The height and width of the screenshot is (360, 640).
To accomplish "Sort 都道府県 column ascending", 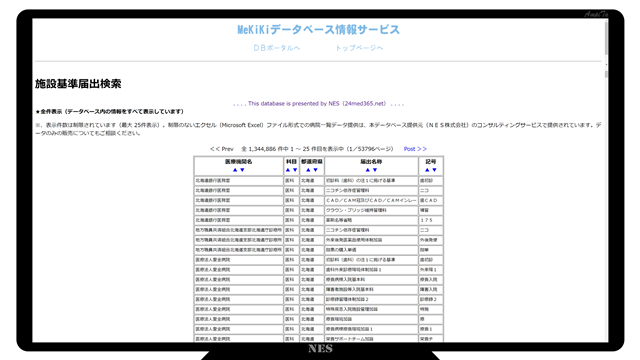I will pyautogui.click(x=308, y=170).
